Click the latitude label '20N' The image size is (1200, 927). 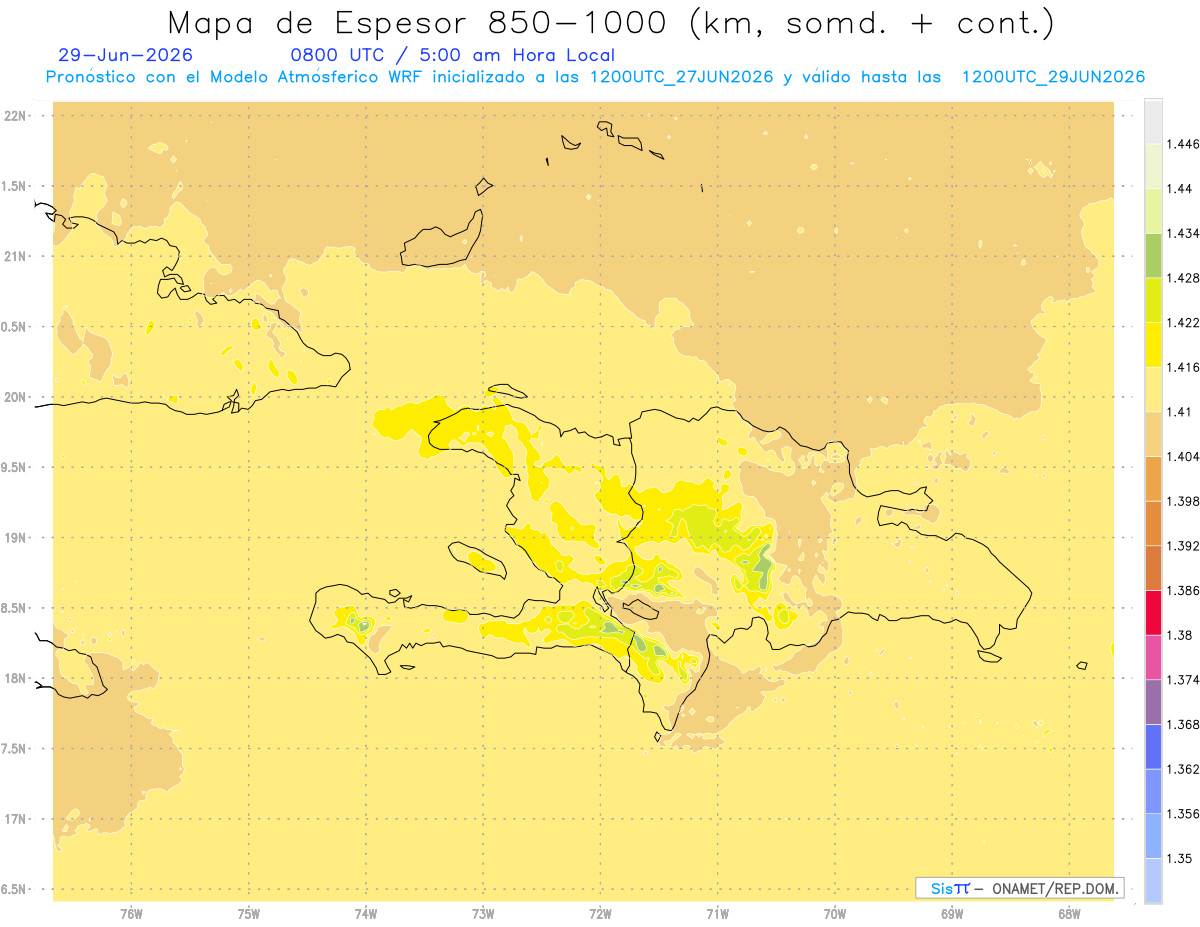(x=15, y=397)
